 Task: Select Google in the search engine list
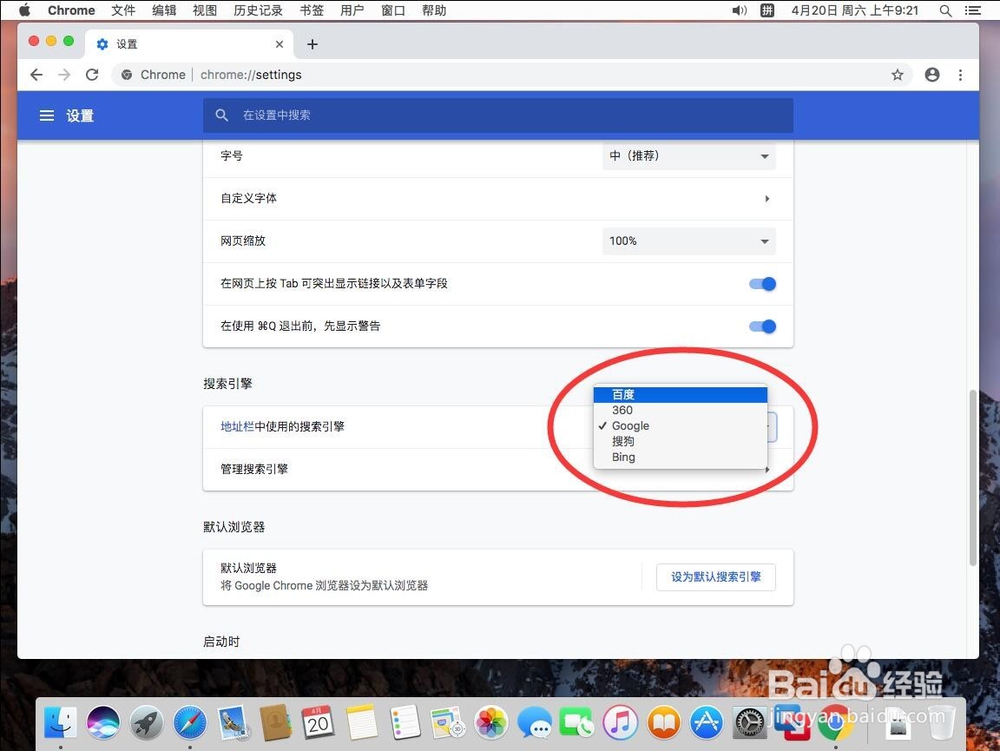[680, 426]
